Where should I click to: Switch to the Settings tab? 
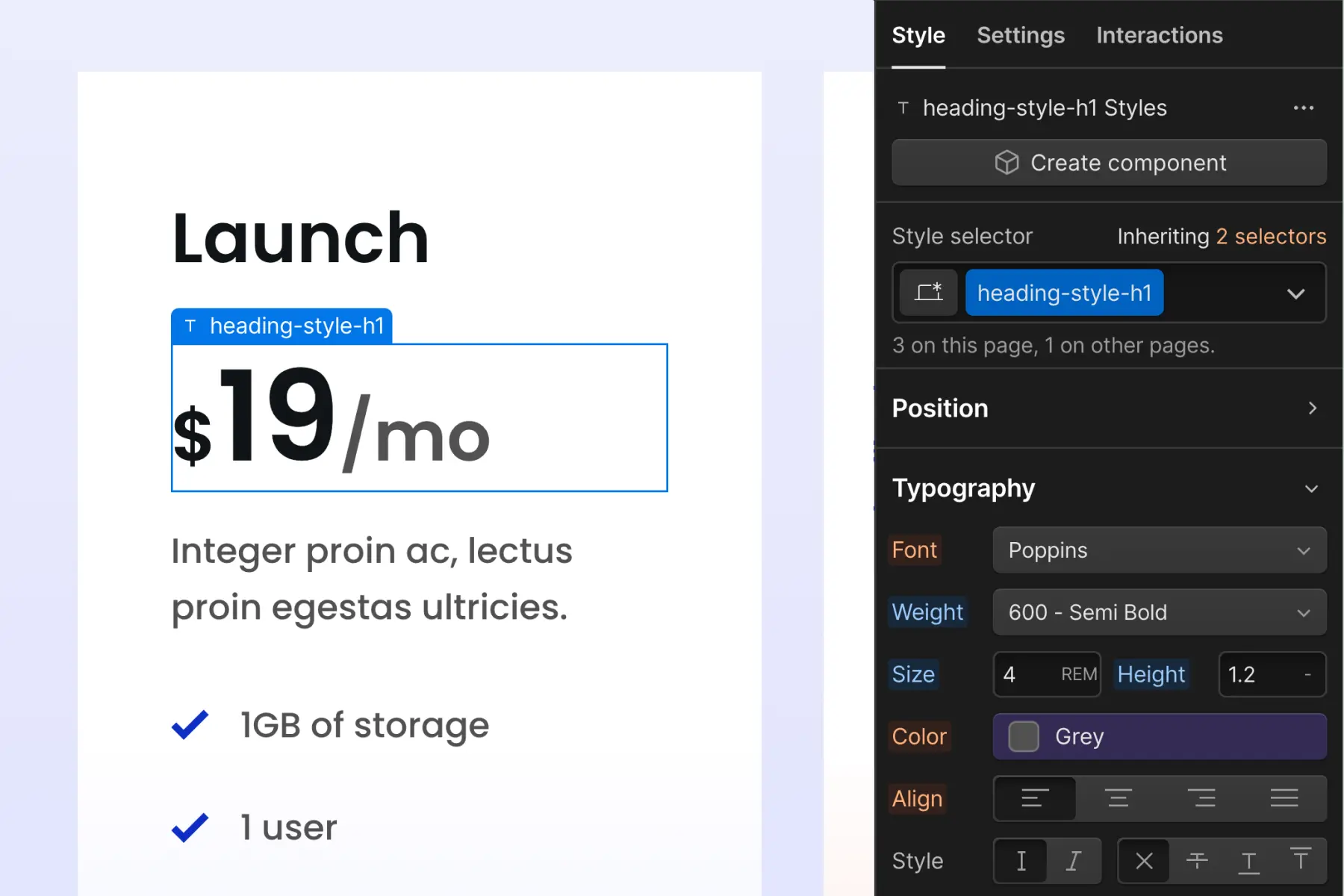[1021, 35]
